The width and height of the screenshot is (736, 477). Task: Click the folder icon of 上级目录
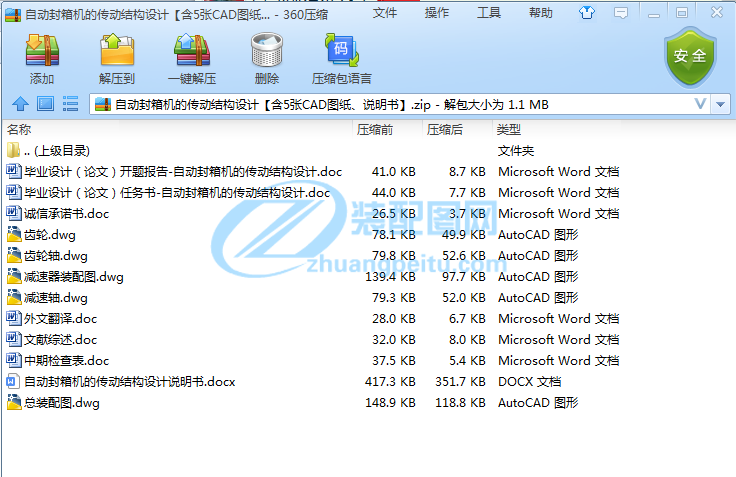click(14, 150)
